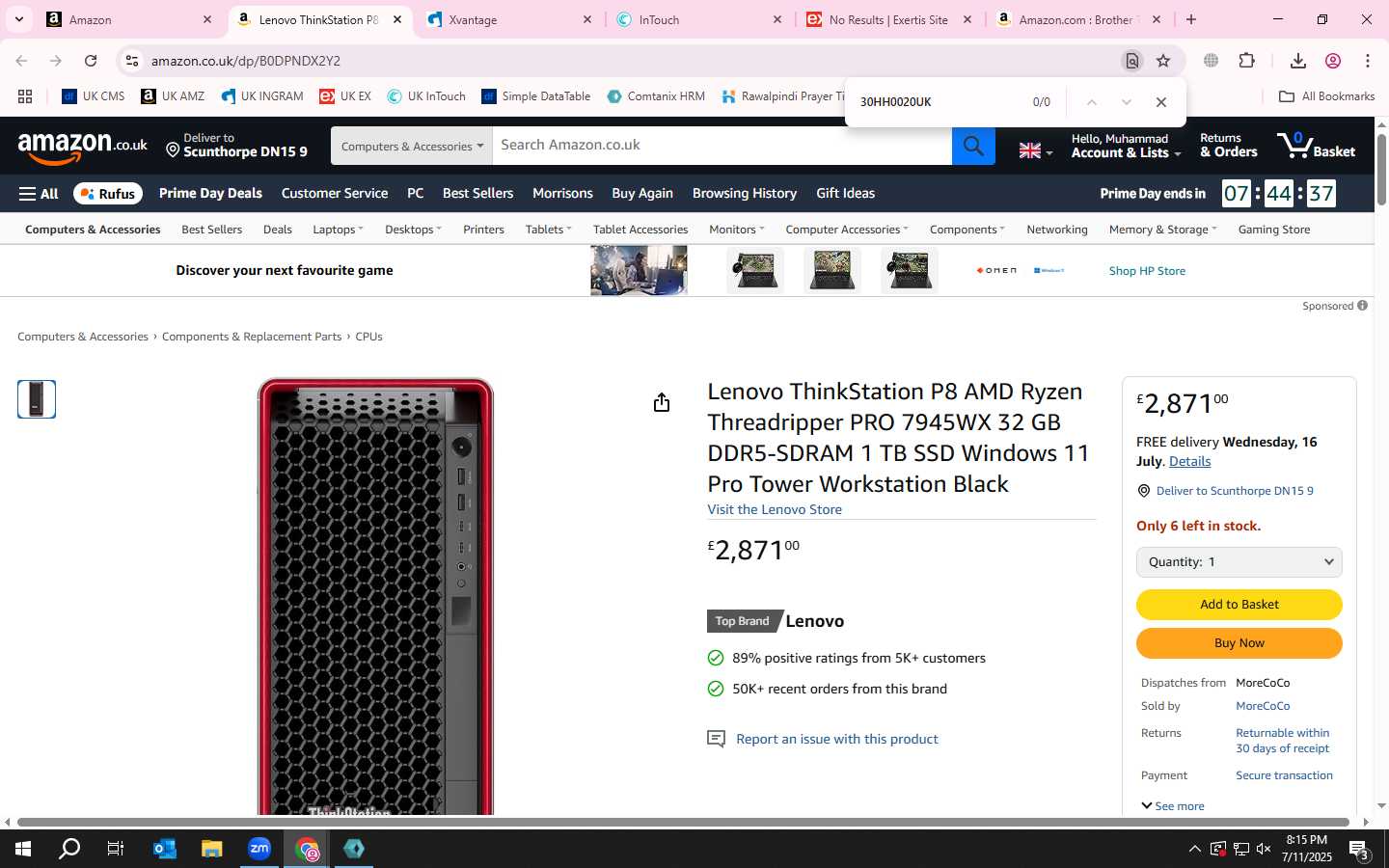Expand the Memory & Storage submenu
1389x868 pixels.
tap(1162, 230)
